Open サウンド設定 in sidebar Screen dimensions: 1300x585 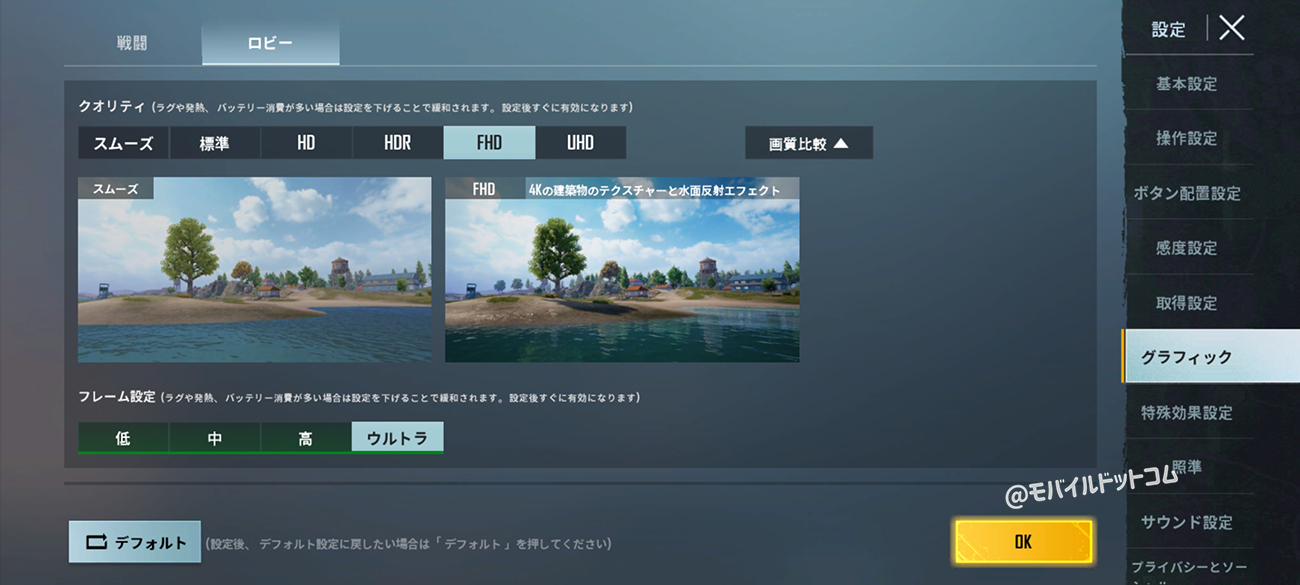point(1187,522)
